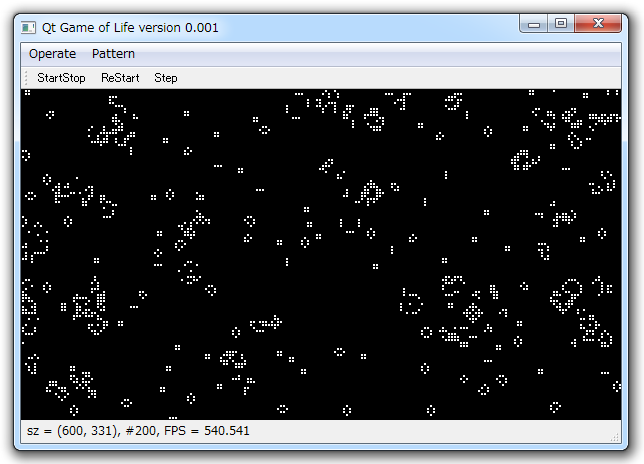The height and width of the screenshot is (464, 644).
Task: Minimize the Game of Life window
Action: [534, 24]
